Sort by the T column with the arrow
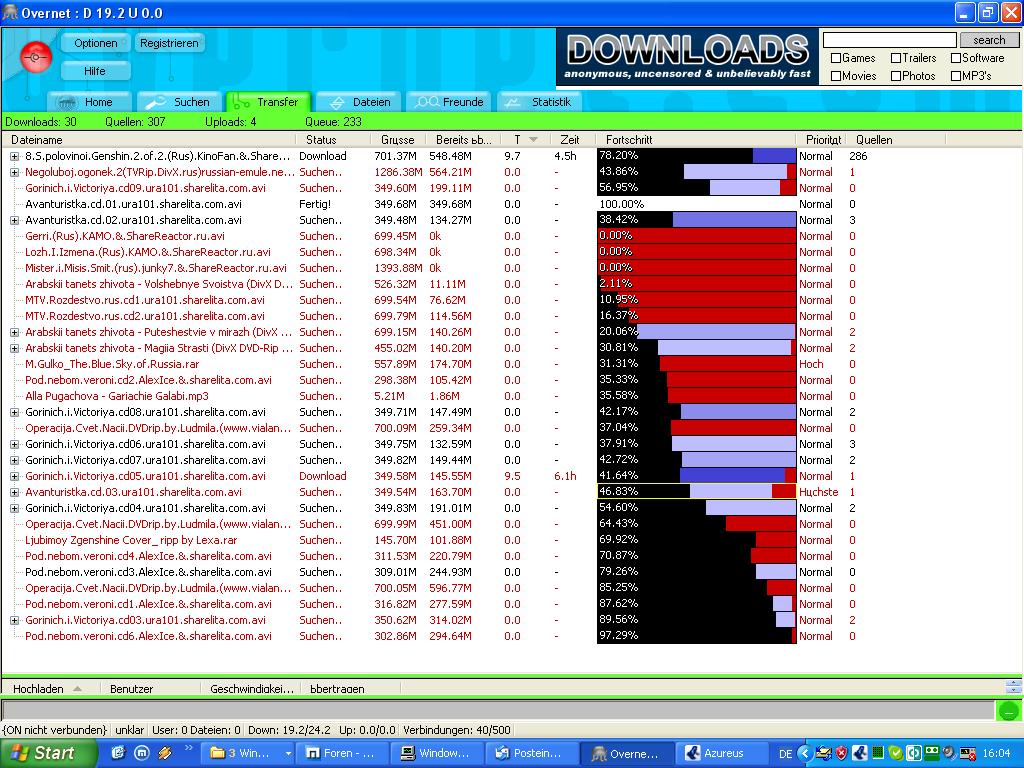1024x768 pixels. tap(525, 140)
